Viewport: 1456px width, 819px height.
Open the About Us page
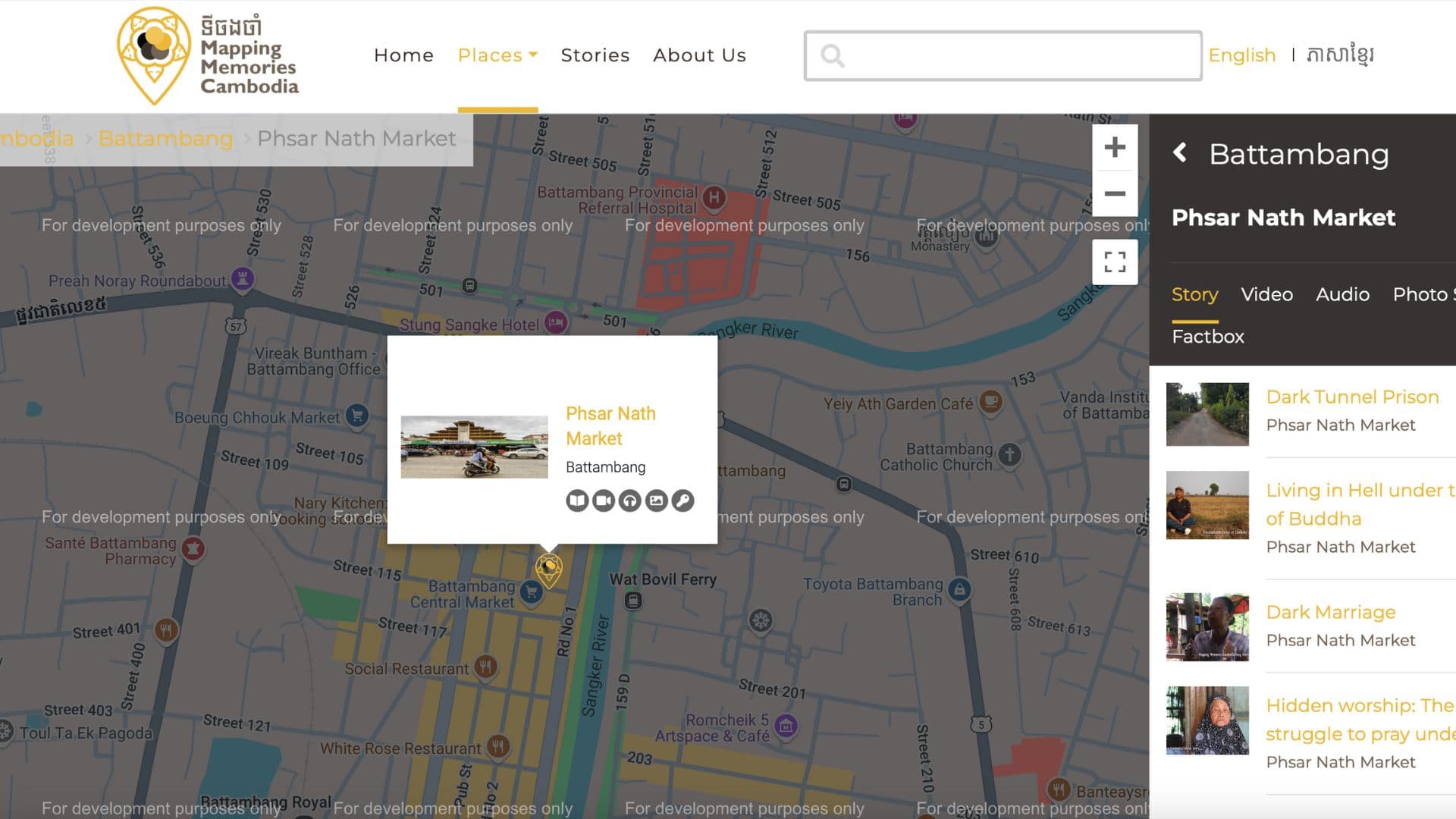(699, 55)
